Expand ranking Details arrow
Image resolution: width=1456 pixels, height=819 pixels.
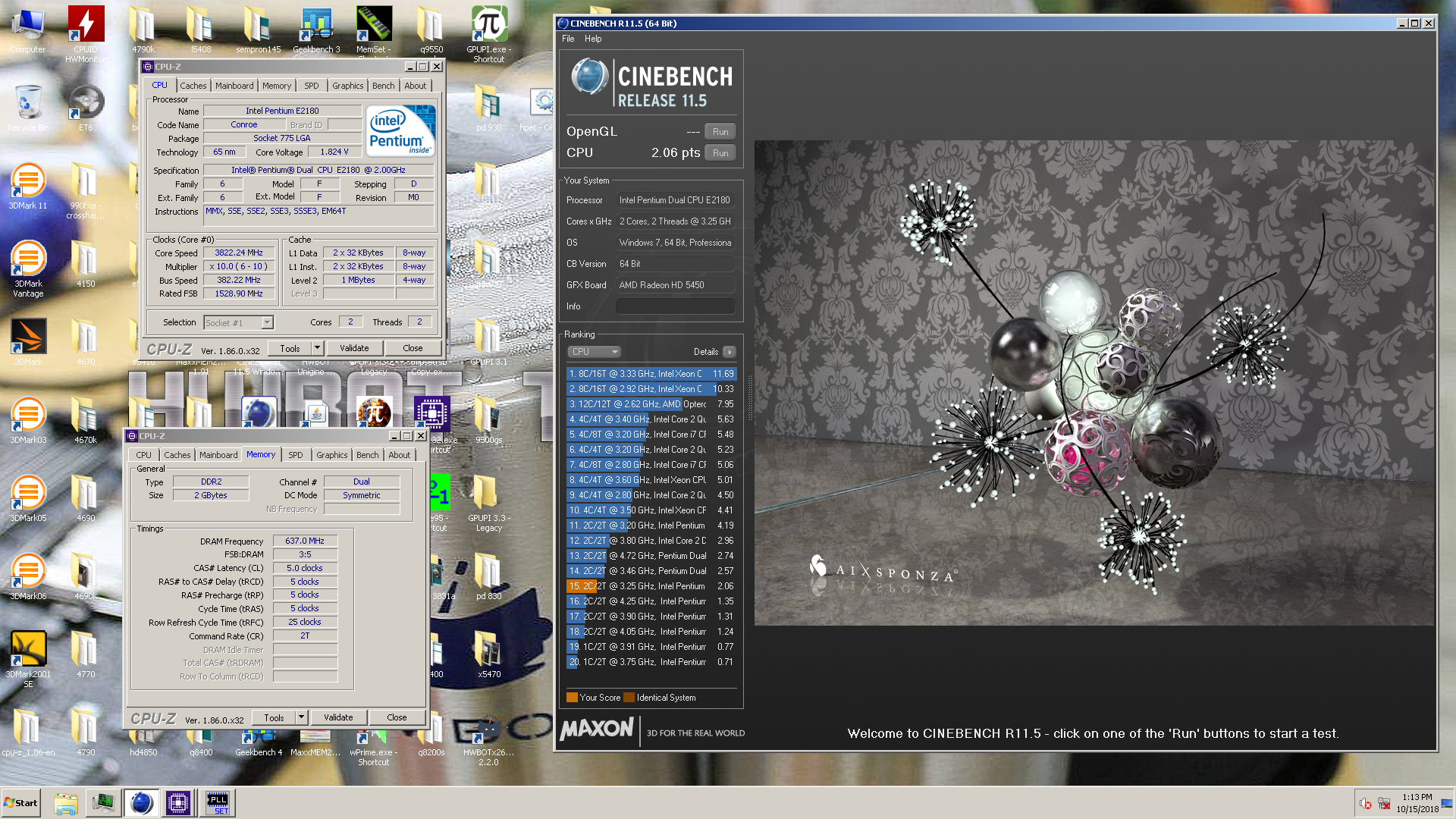click(x=730, y=352)
